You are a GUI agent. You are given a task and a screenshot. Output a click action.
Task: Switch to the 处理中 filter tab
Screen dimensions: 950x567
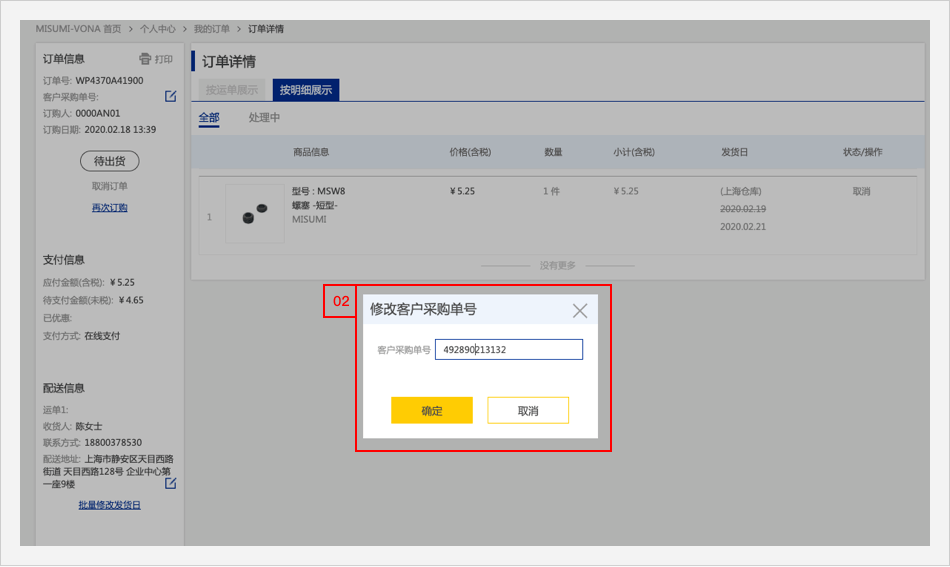[x=264, y=118]
